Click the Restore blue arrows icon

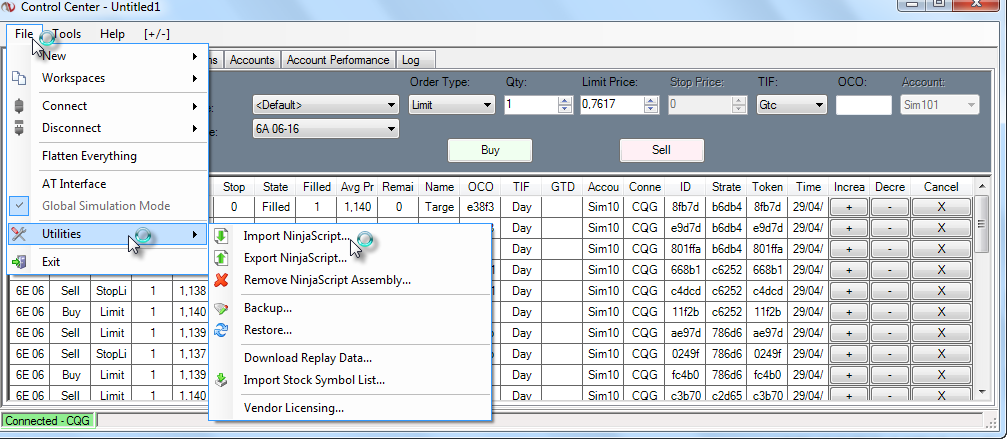coord(221,330)
